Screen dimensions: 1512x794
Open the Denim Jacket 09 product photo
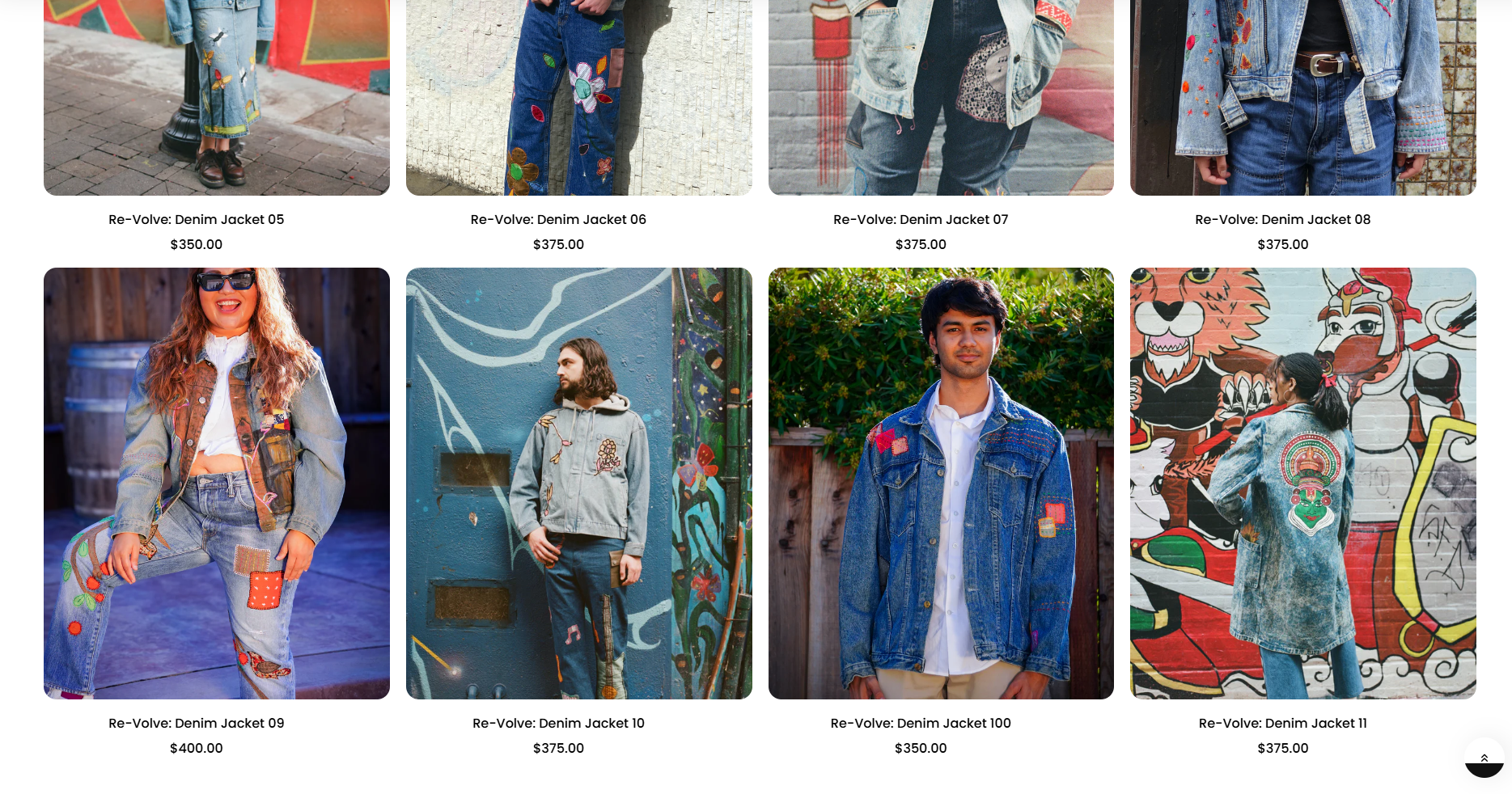[x=217, y=484]
